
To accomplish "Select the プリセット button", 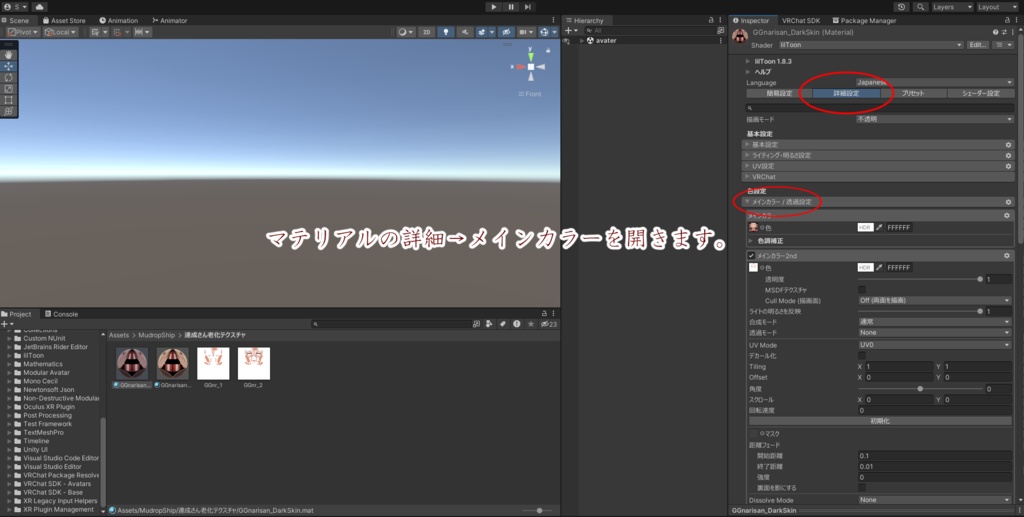I will [913, 93].
